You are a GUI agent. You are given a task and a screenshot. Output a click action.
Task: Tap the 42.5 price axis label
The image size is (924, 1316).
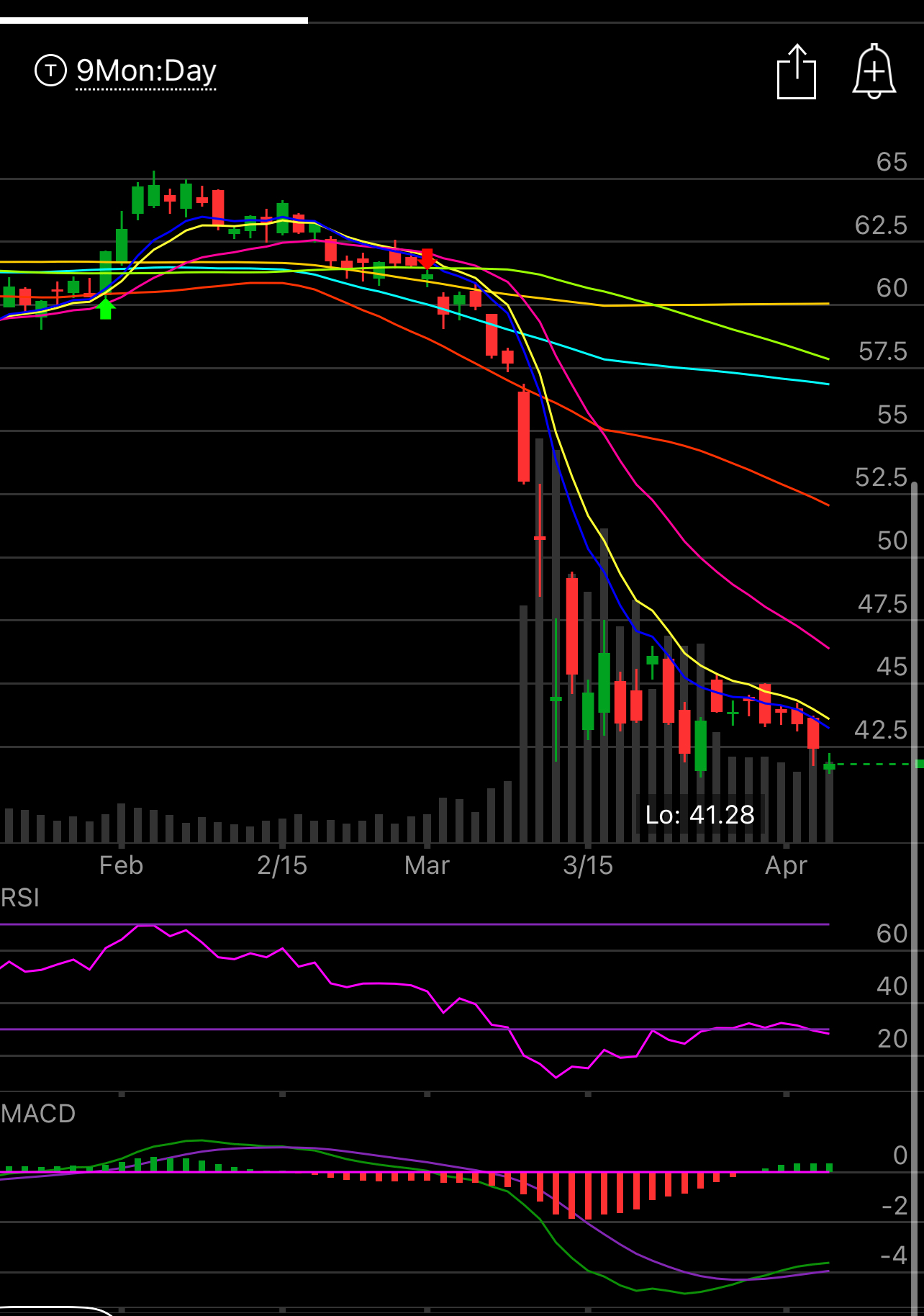[881, 730]
